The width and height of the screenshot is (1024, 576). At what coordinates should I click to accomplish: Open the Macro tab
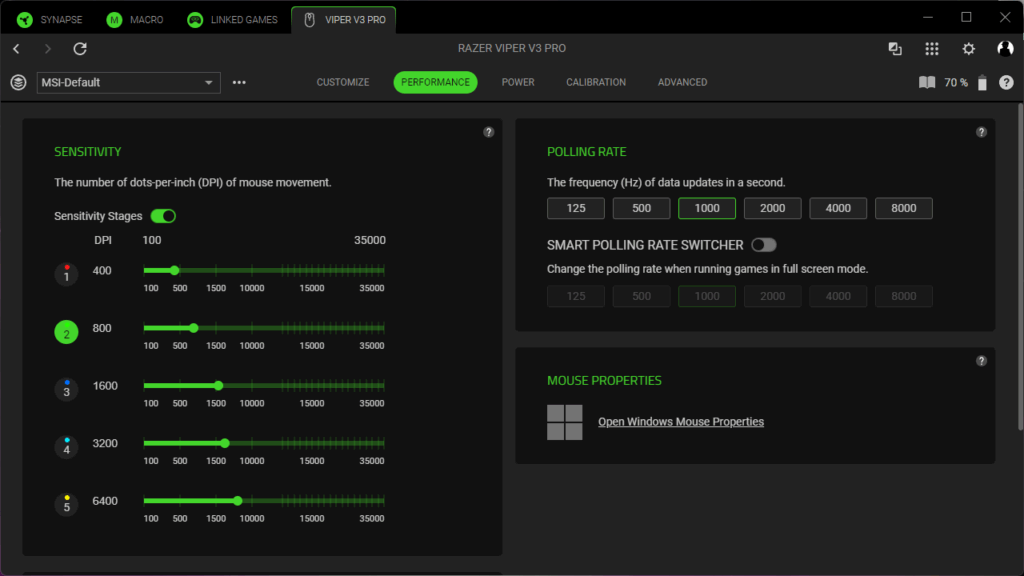(x=135, y=19)
